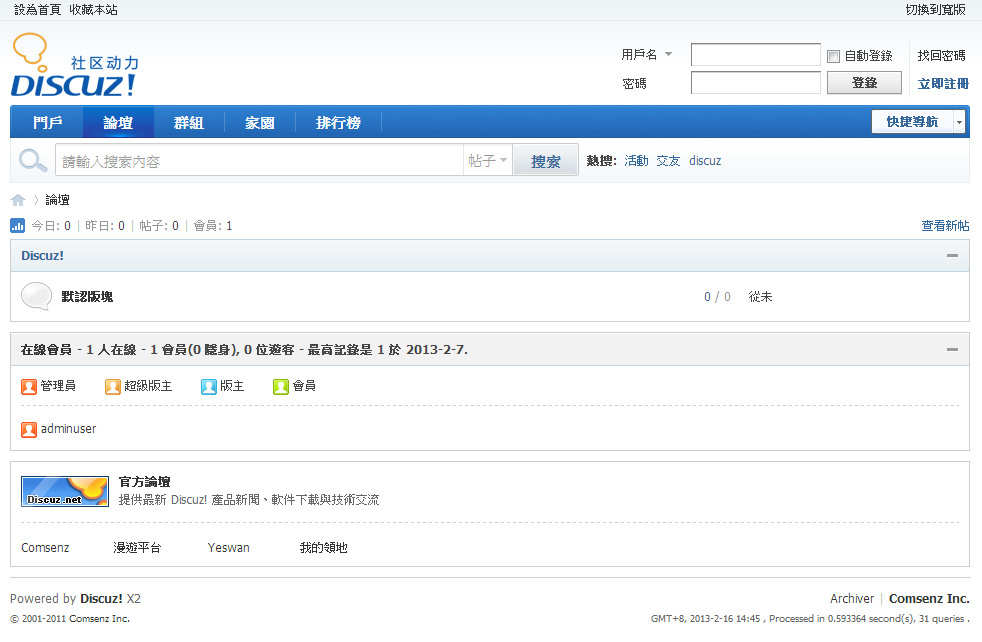
Task: Click 設為首頁 at the top
Action: pos(38,10)
